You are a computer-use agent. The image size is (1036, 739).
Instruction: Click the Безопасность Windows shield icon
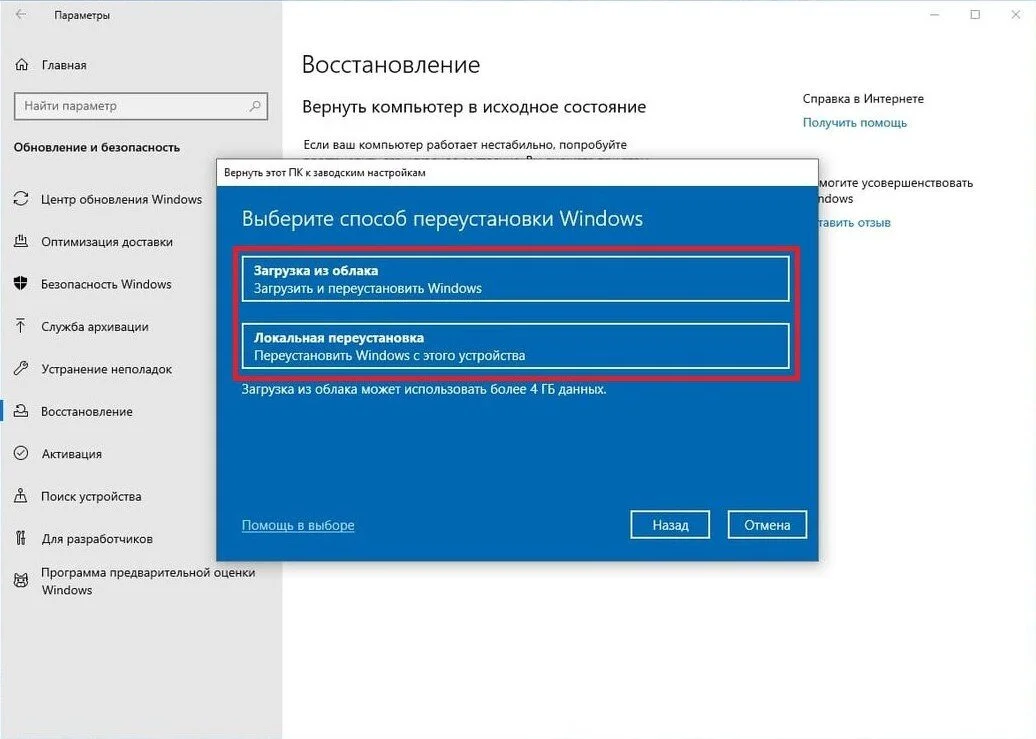coord(21,284)
